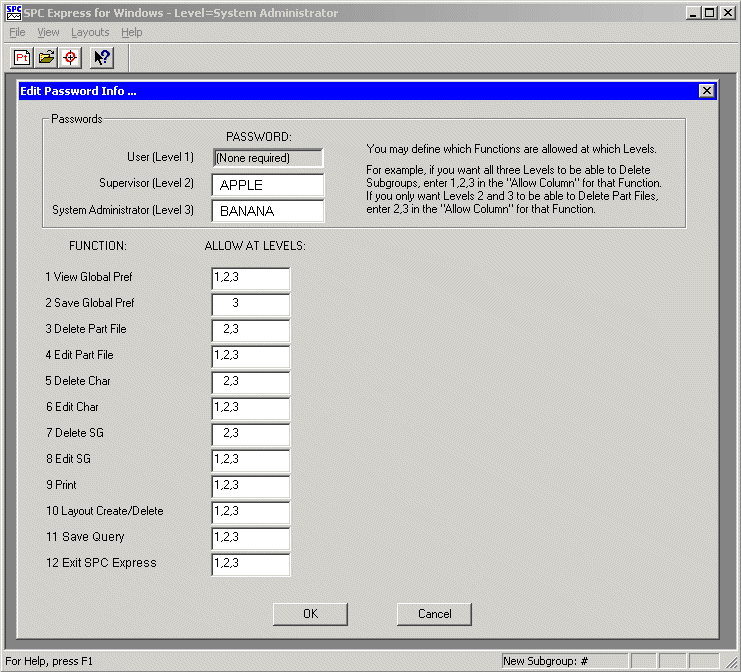
Task: Click the 'Supervisor (Level 2)' label
Action: [146, 183]
